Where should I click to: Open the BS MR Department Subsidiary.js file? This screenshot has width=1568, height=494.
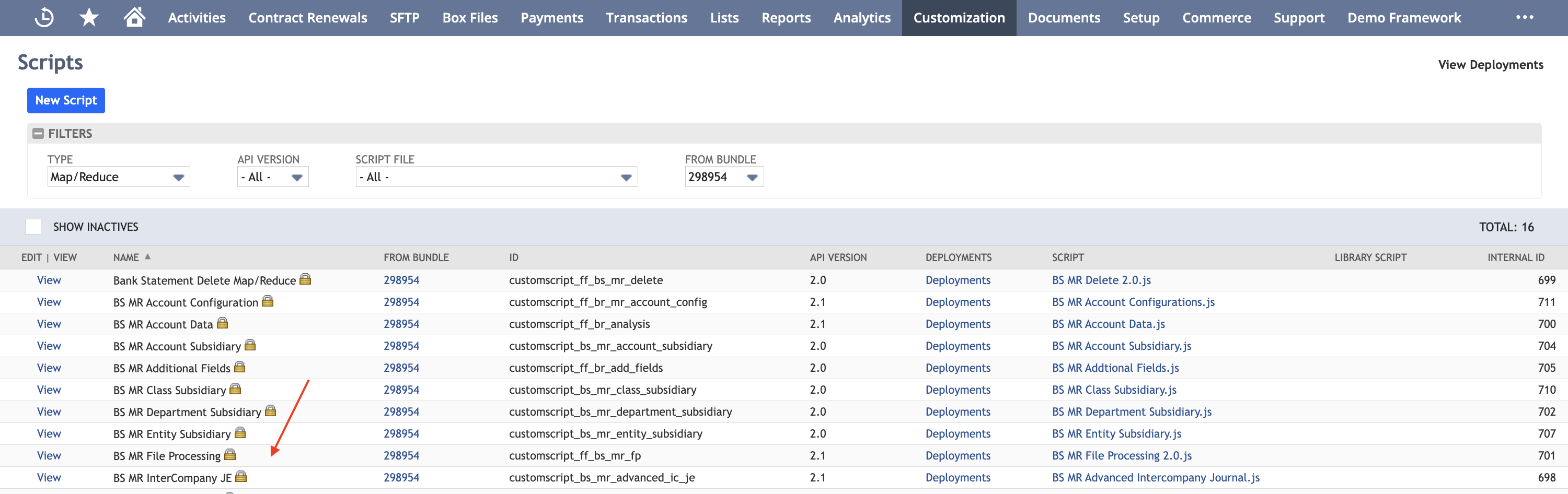click(x=1132, y=411)
